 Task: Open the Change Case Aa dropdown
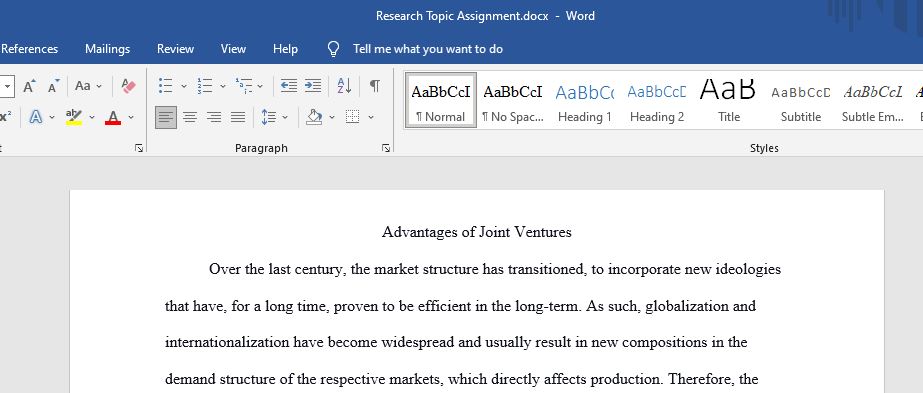[x=88, y=86]
